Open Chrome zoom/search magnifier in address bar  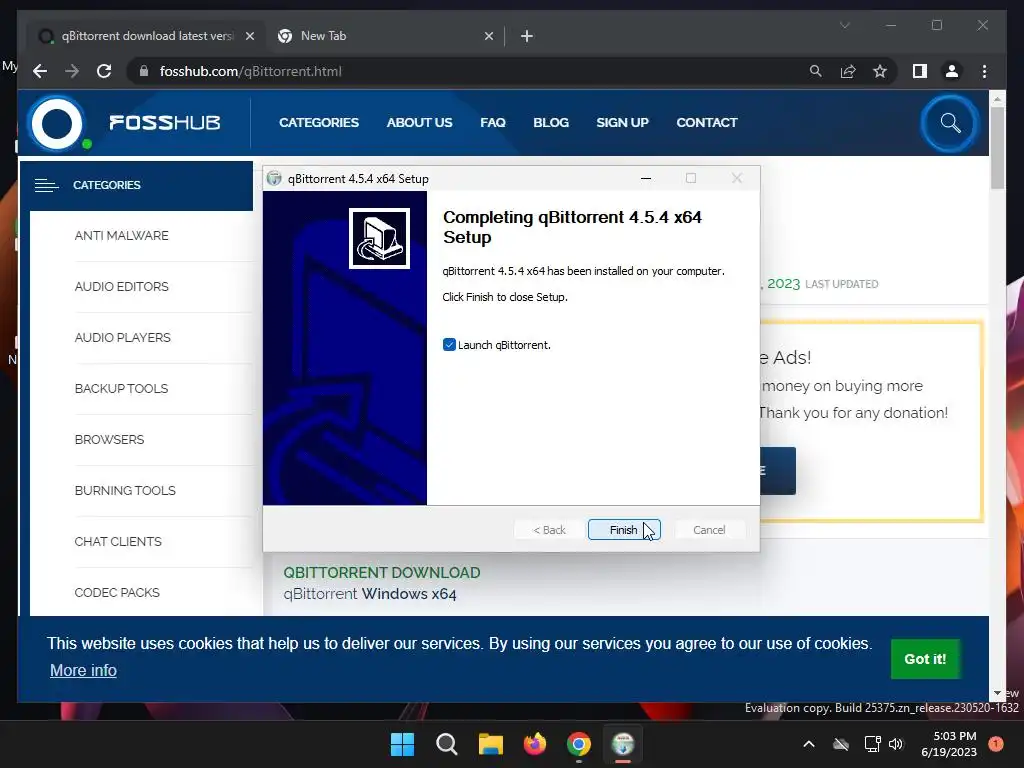(816, 71)
